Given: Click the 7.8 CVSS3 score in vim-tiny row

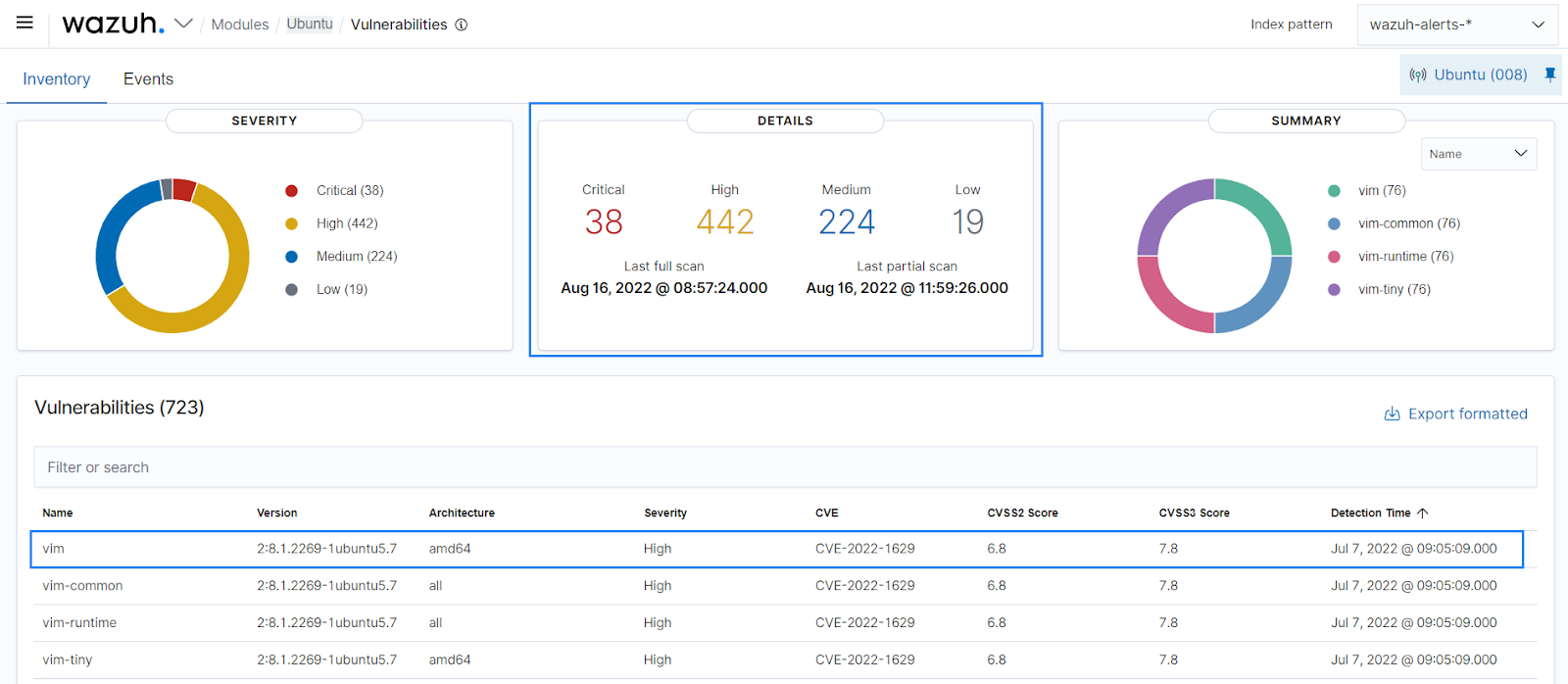Looking at the screenshot, I should tap(1168, 660).
